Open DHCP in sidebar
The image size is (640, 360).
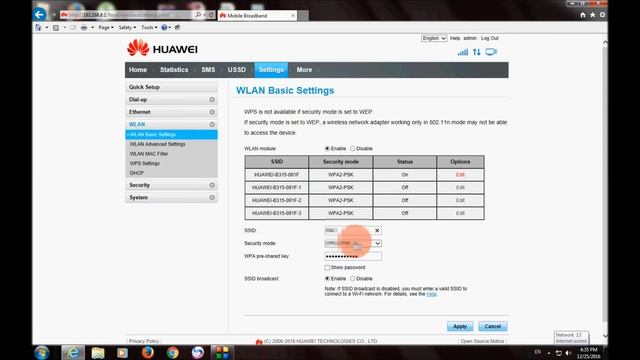137,173
